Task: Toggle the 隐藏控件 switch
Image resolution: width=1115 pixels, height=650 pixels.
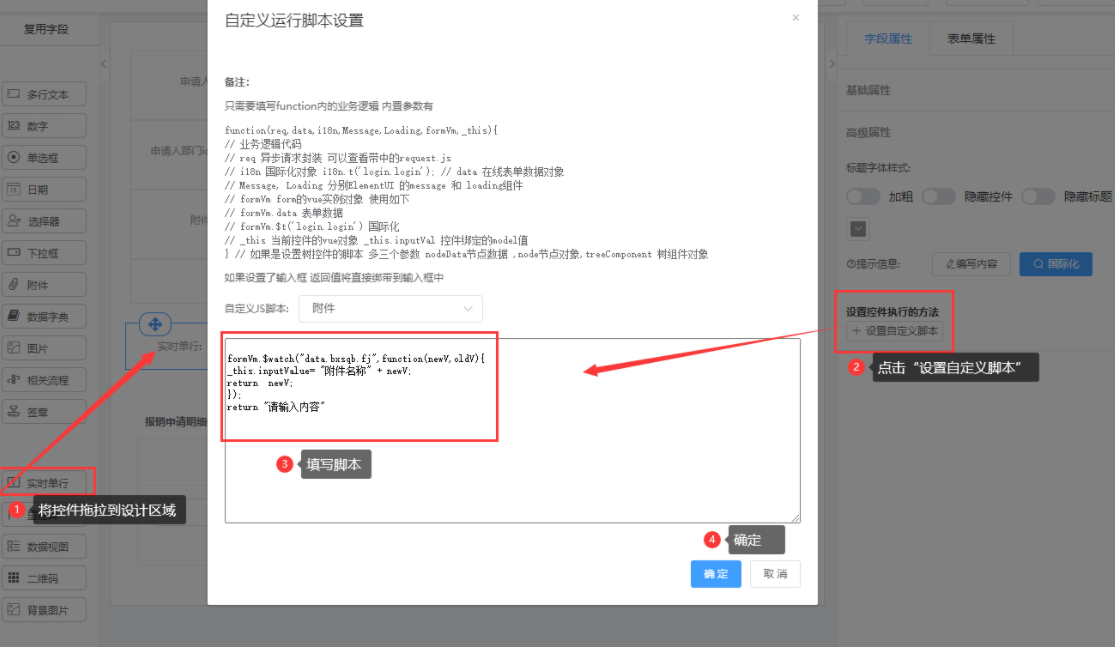Action: click(939, 197)
